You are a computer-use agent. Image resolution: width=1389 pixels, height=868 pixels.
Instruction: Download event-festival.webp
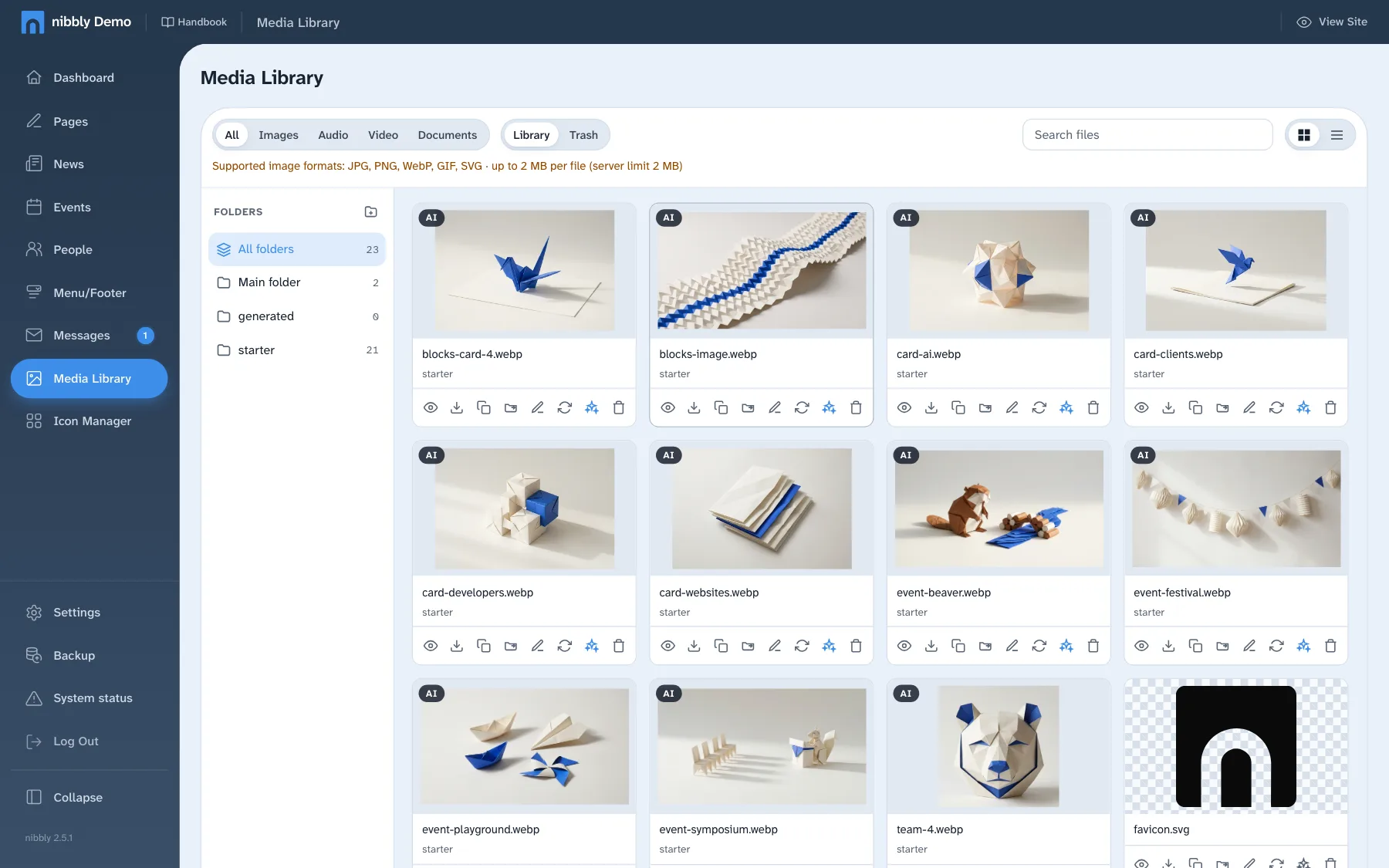click(x=1168, y=646)
